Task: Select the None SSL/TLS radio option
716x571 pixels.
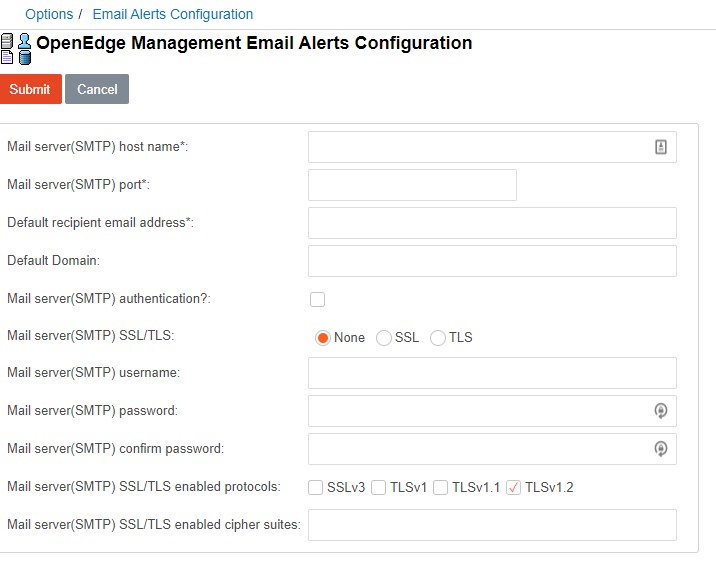Action: tap(323, 338)
